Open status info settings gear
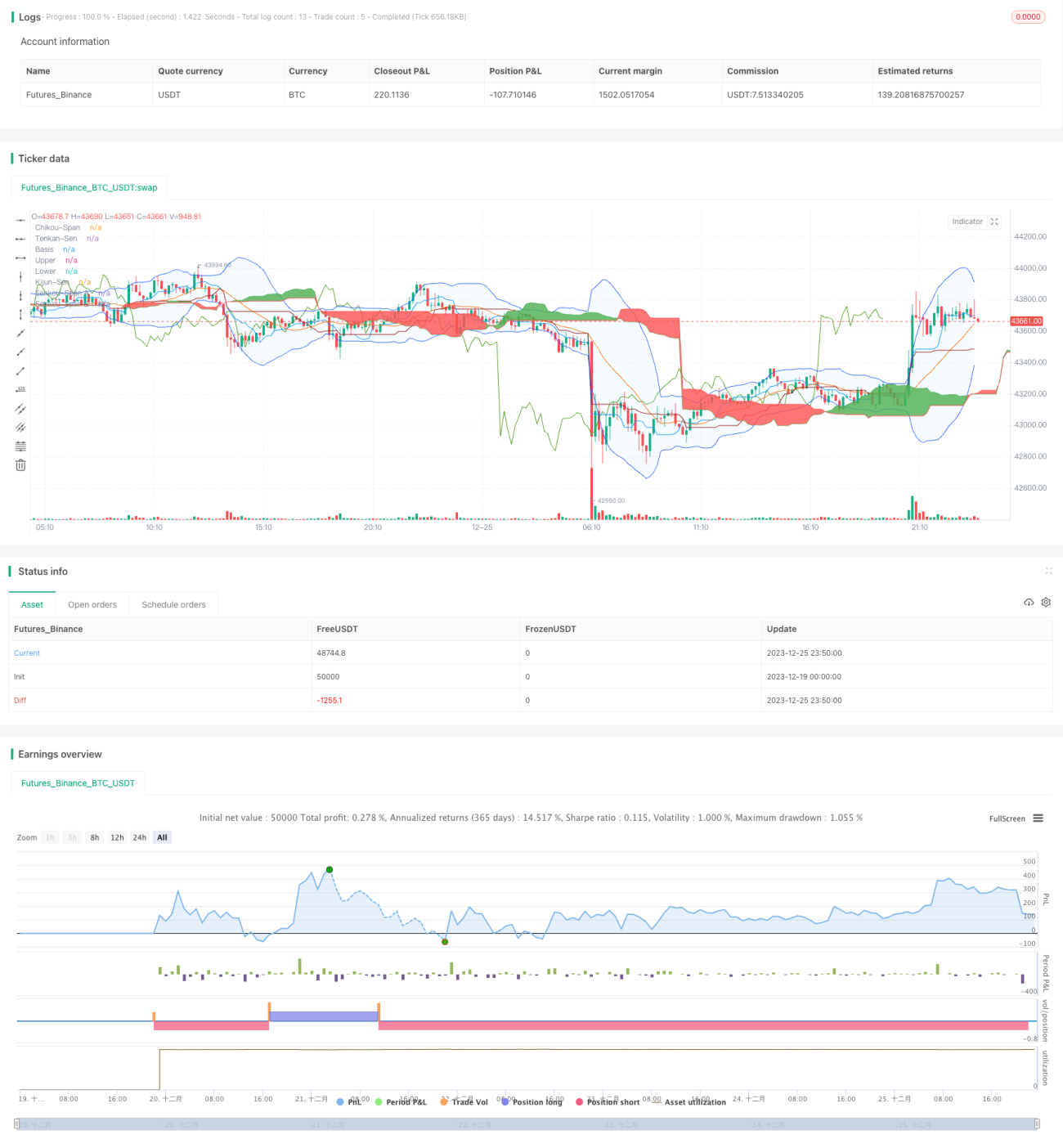Image resolution: width=1063 pixels, height=1148 pixels. coord(1046,602)
